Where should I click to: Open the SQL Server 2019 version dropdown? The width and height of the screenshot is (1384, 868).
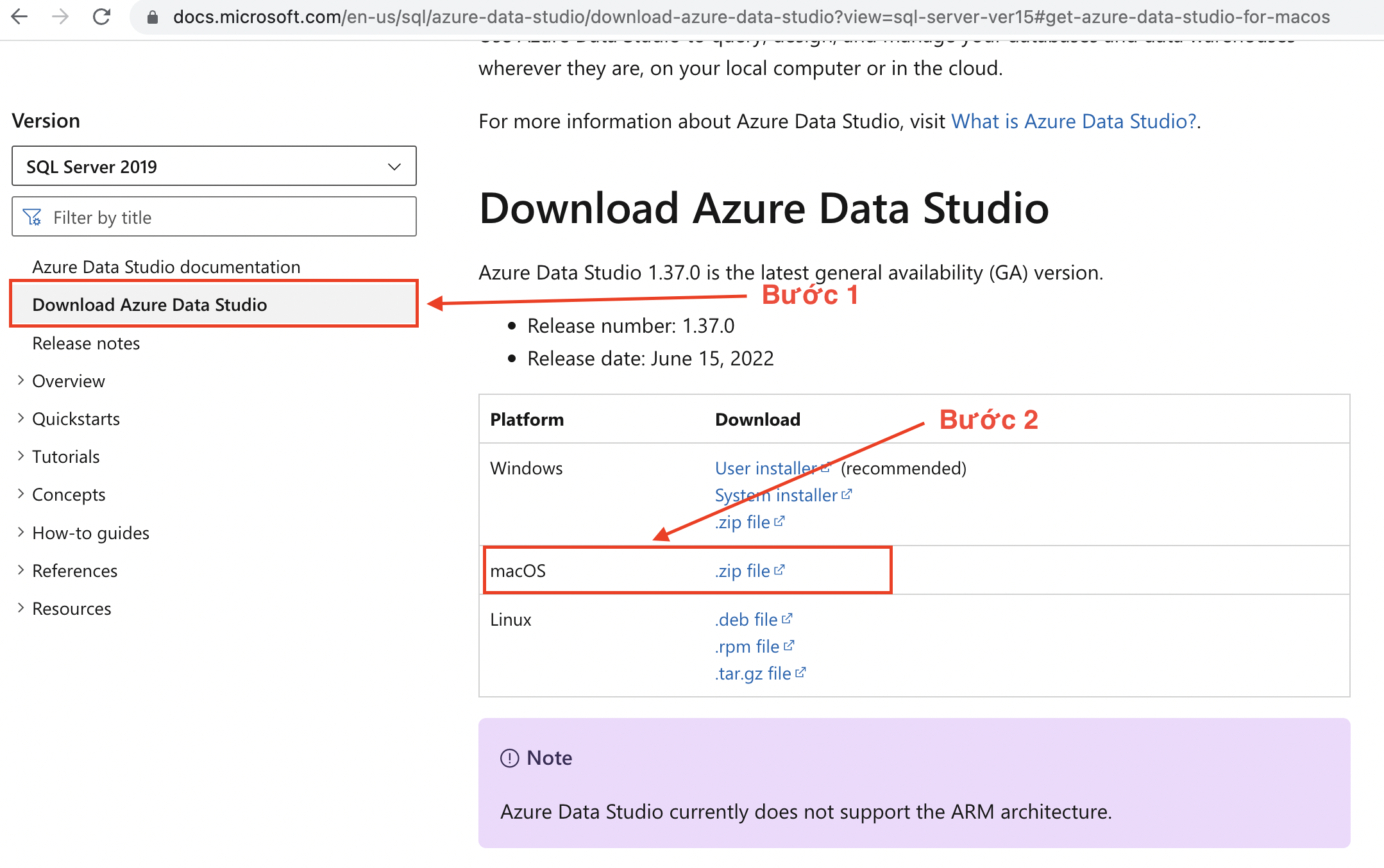(x=214, y=167)
